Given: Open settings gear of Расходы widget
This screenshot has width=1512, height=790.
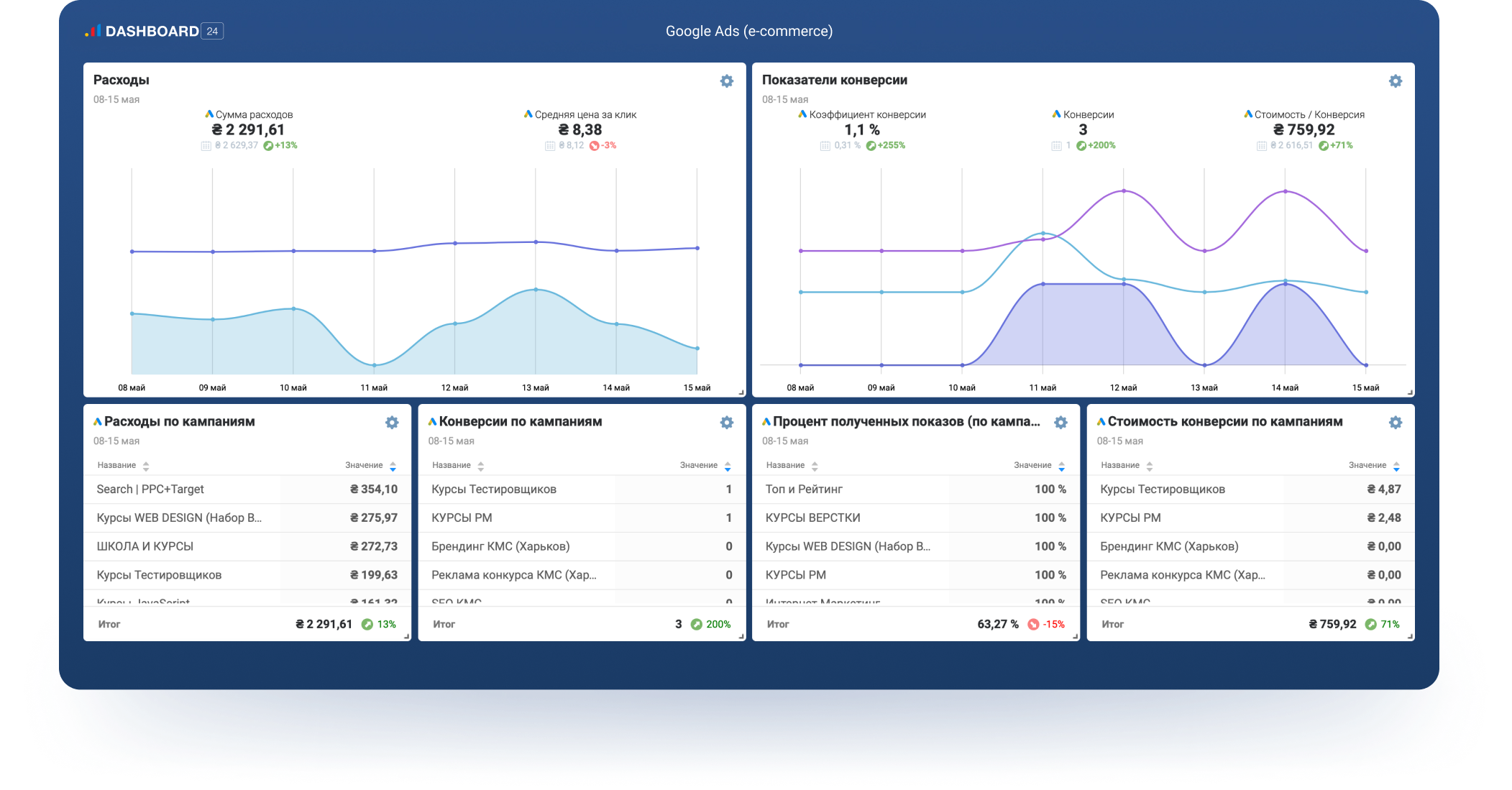Looking at the screenshot, I should (x=726, y=81).
